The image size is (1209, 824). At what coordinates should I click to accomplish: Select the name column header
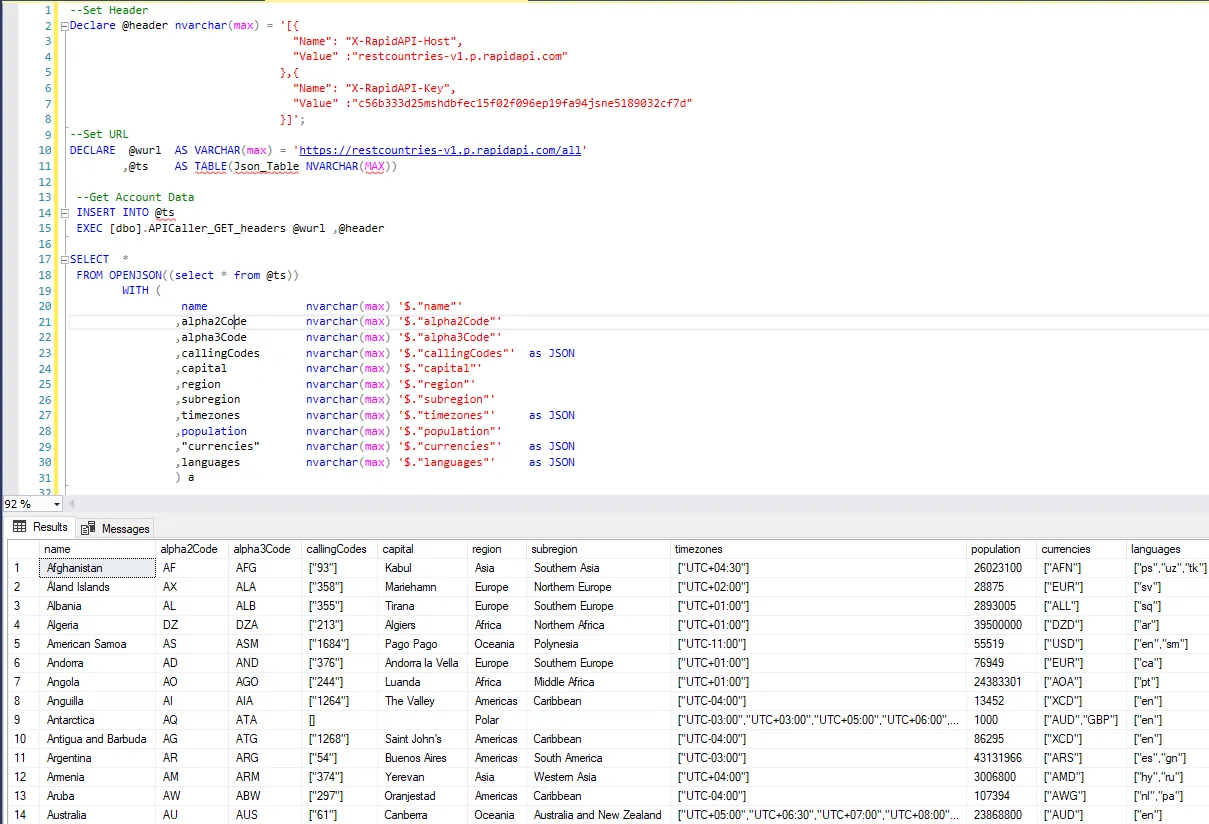point(97,549)
